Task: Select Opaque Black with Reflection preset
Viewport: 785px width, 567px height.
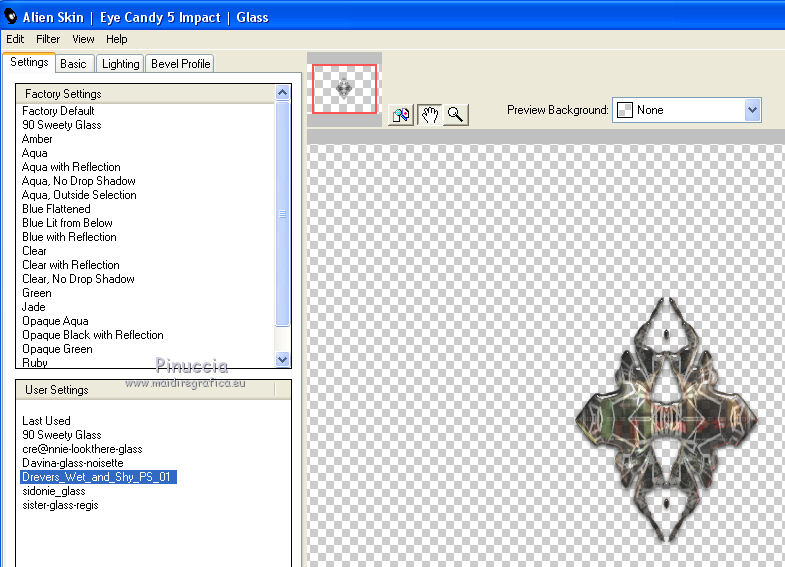Action: (x=93, y=335)
